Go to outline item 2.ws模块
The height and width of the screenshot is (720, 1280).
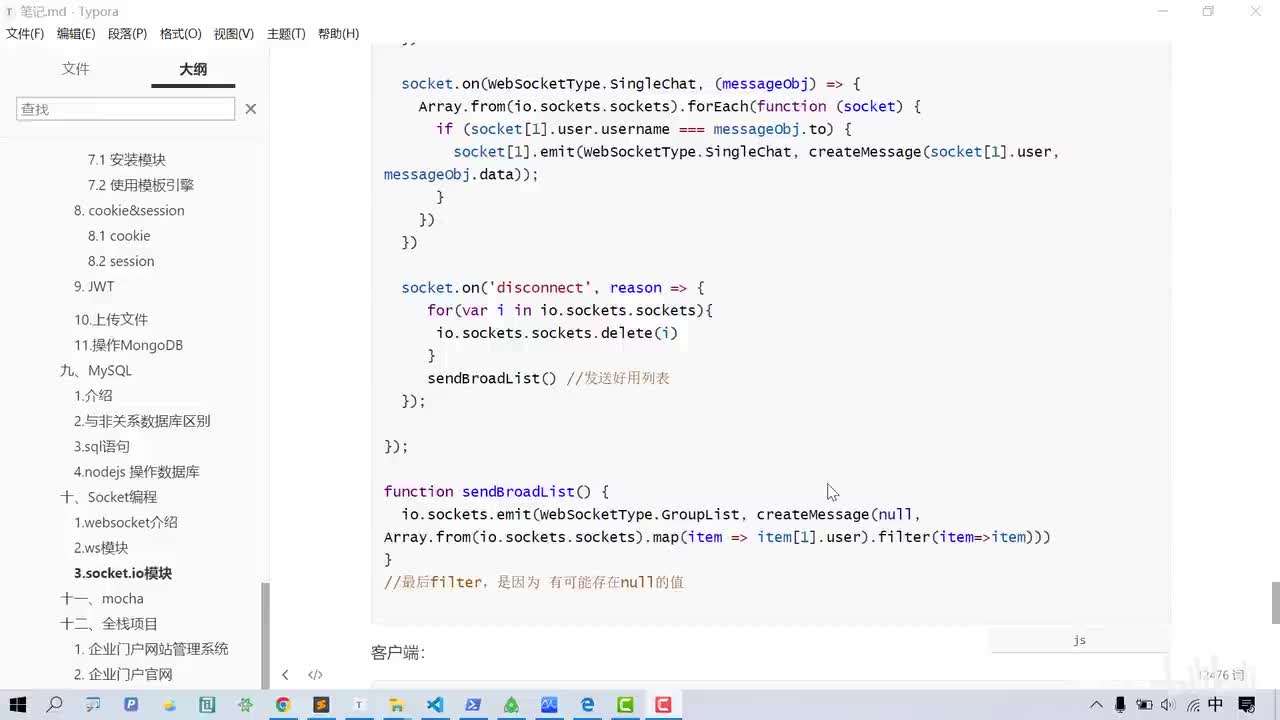(x=101, y=548)
